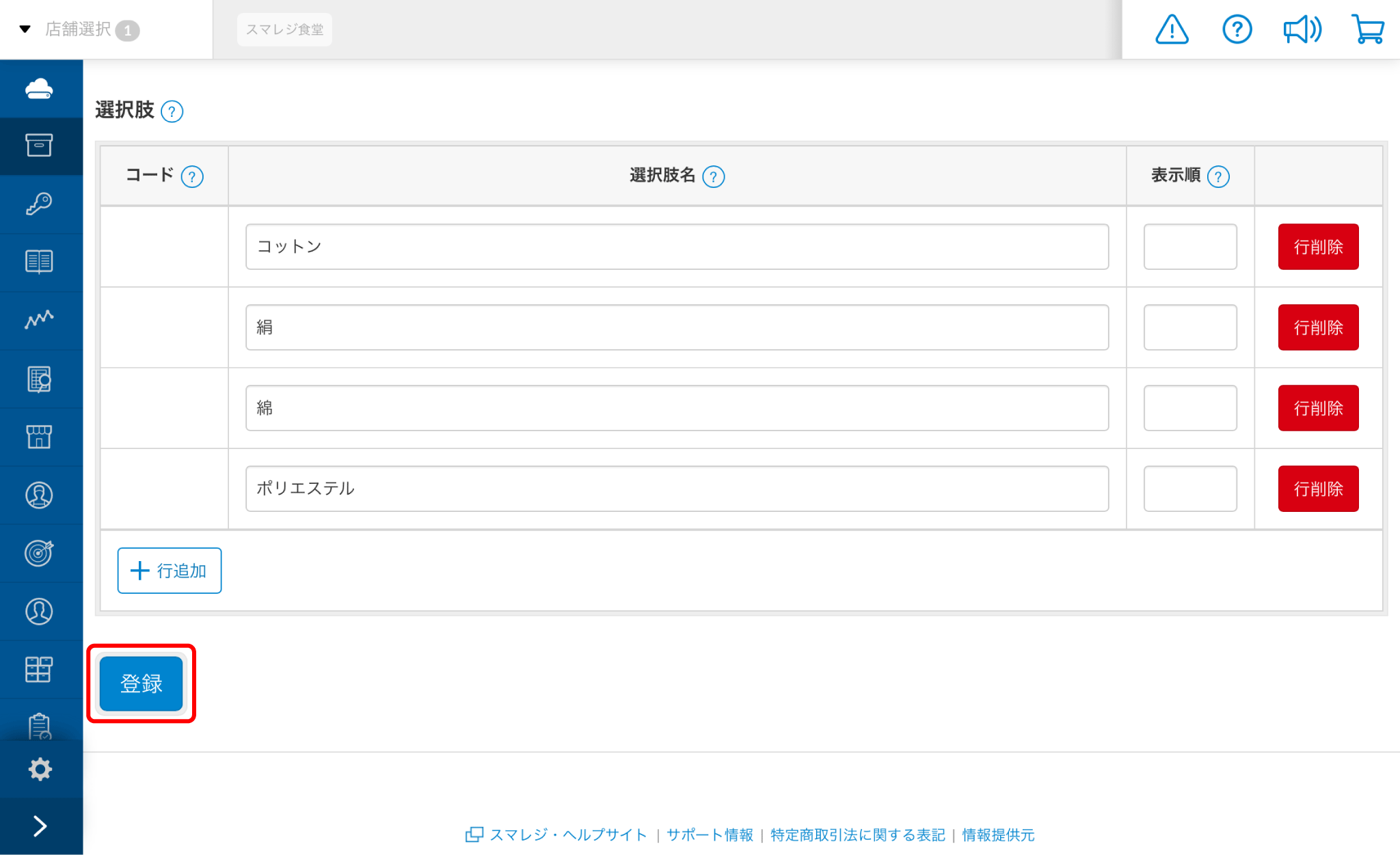
Task: Open the settings gear icon in sidebar
Action: tap(40, 770)
